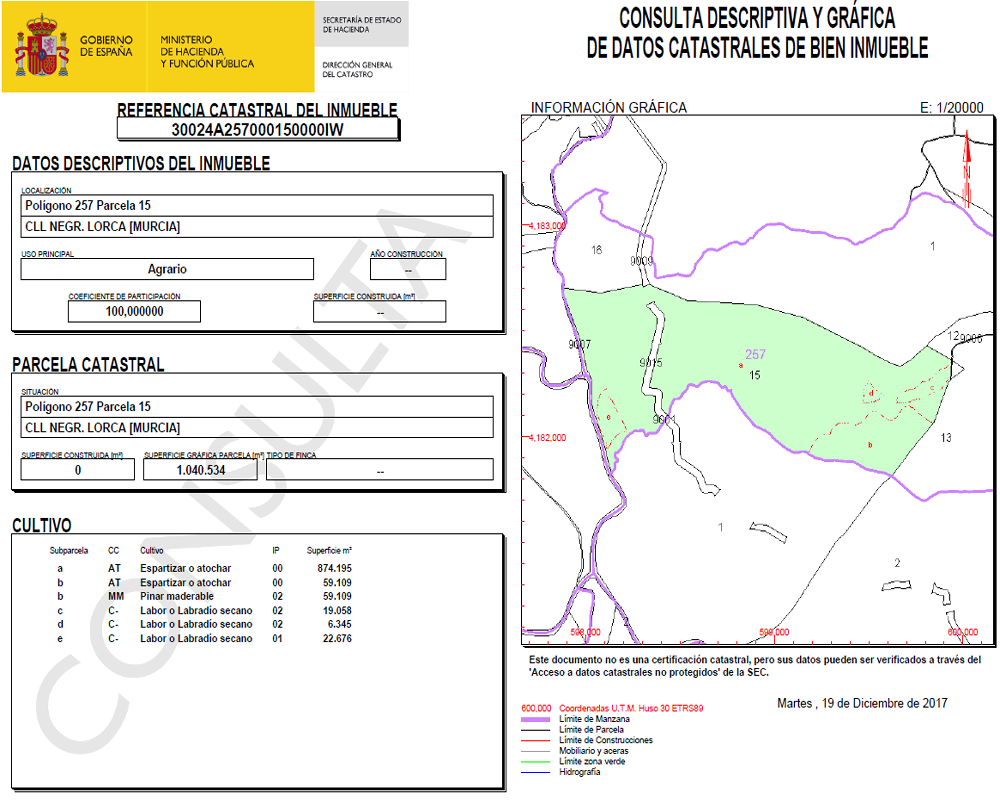Viewport: 1000px width, 800px height.
Task: Click the Spanish coat of arms emblem
Action: click(x=42, y=47)
